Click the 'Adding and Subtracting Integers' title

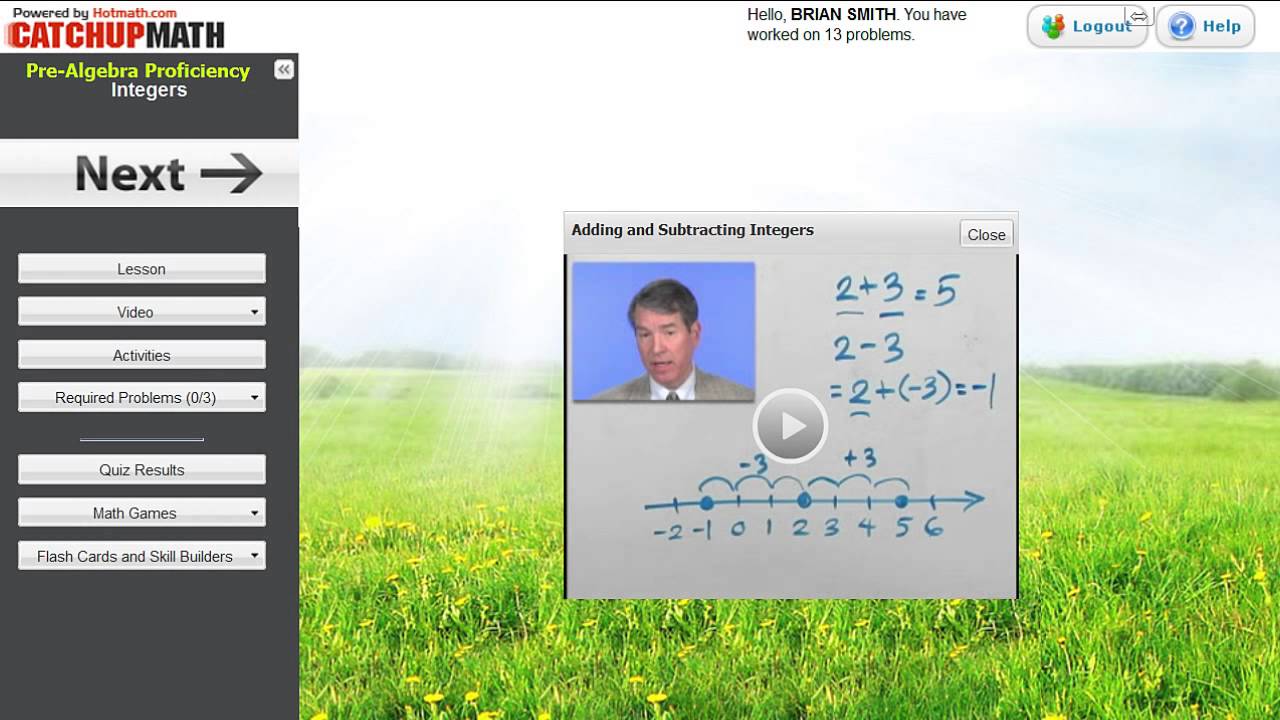[692, 230]
